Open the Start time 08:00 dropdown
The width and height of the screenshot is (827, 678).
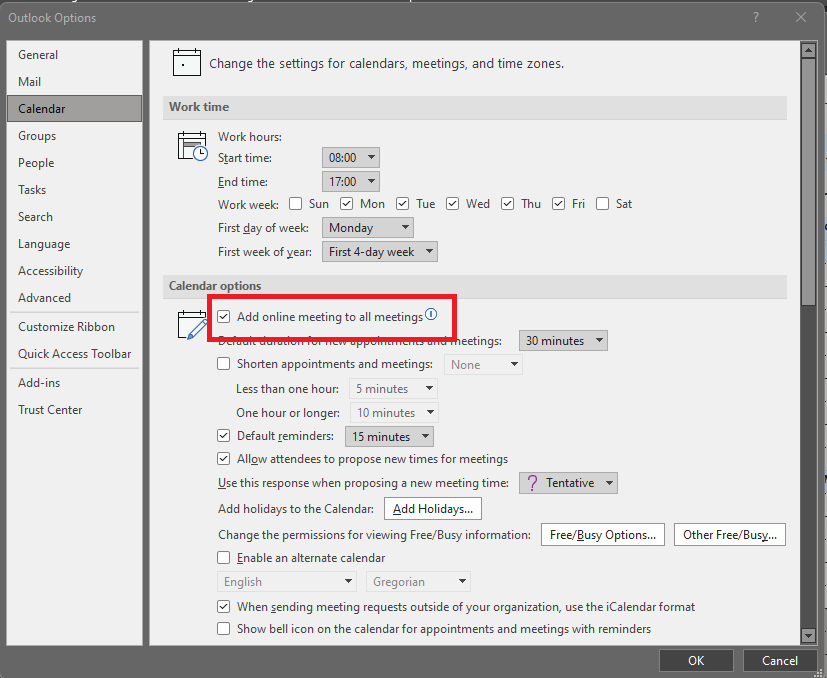pos(351,157)
